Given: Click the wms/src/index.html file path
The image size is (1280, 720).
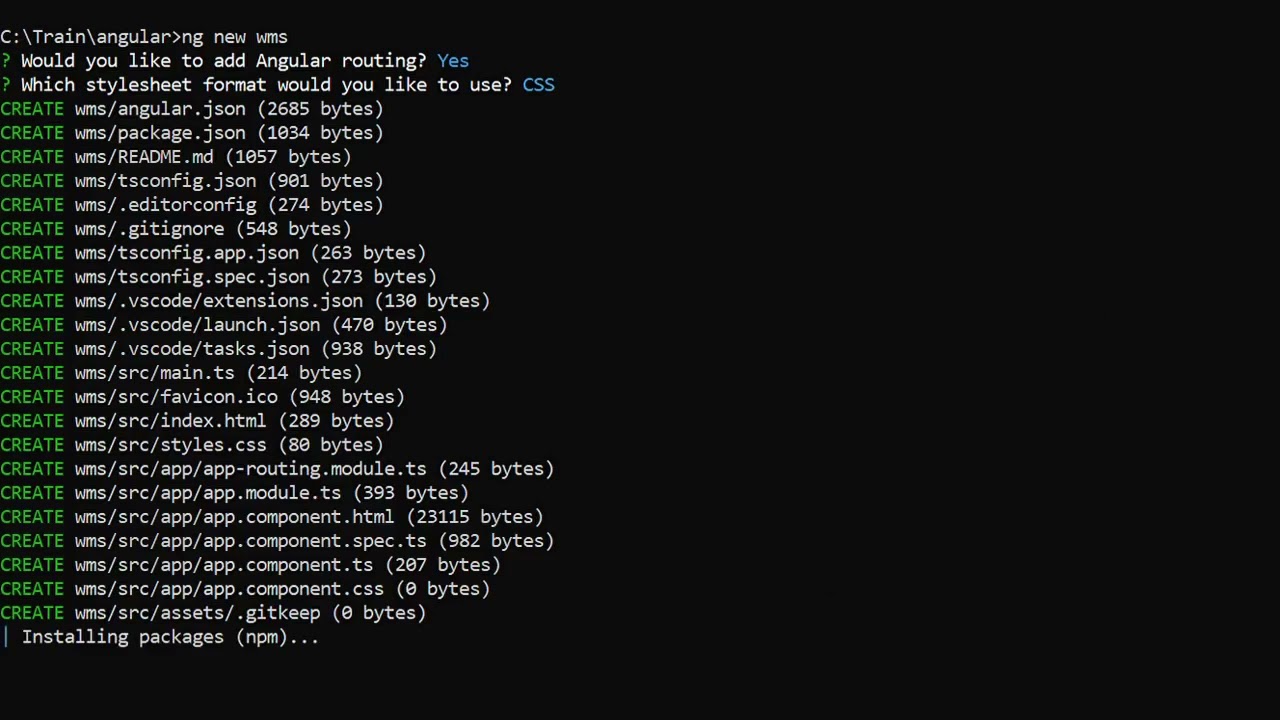Looking at the screenshot, I should click(170, 421).
